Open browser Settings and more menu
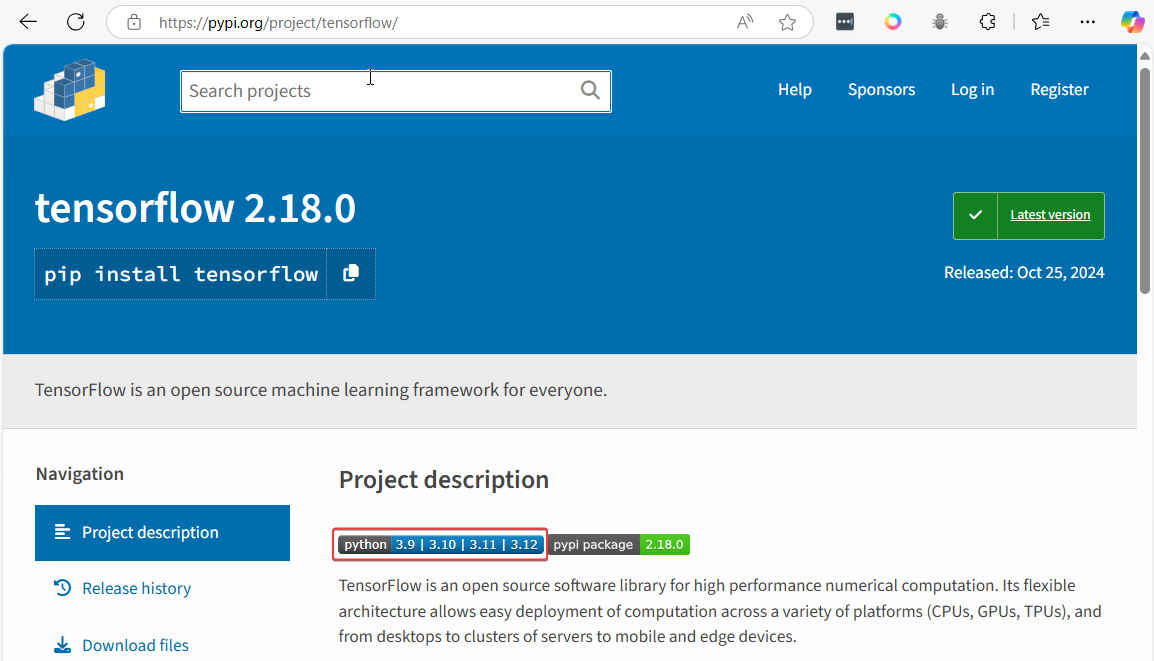This screenshot has width=1154, height=661. 1088,22
